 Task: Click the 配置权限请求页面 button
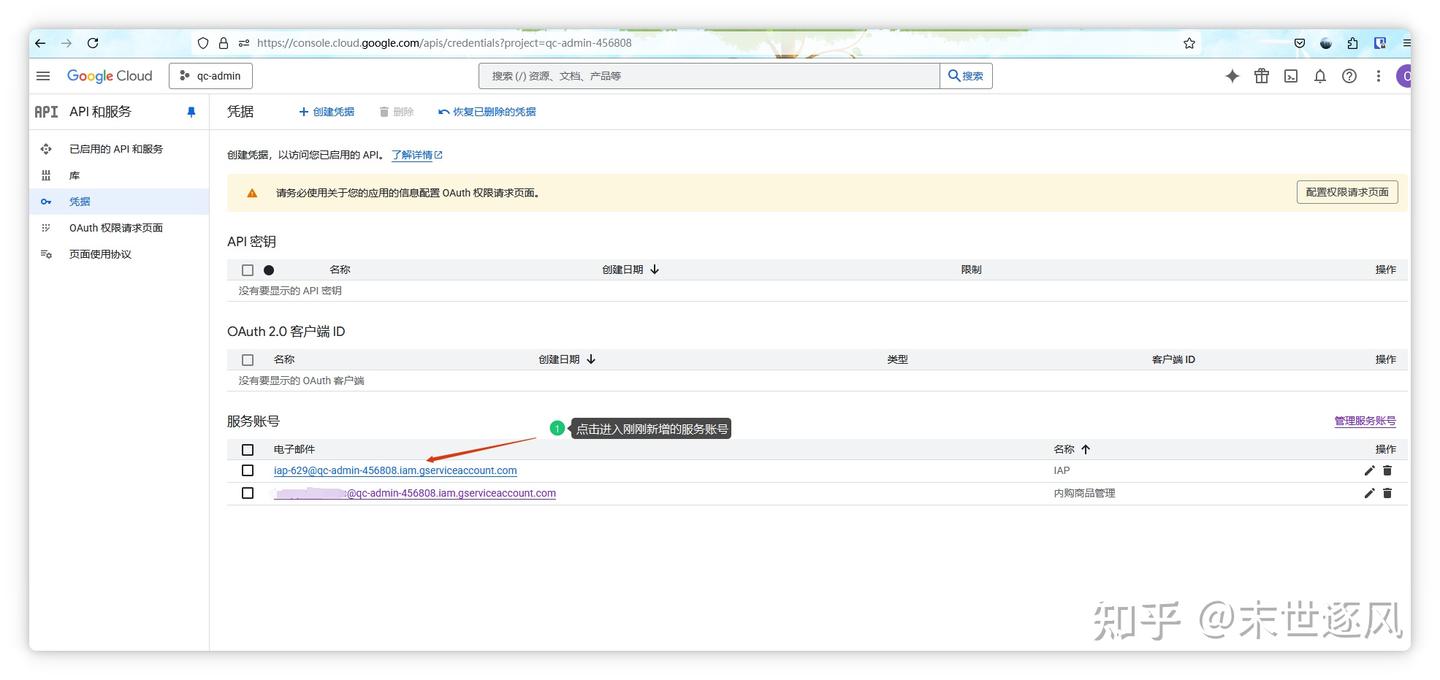(1347, 191)
